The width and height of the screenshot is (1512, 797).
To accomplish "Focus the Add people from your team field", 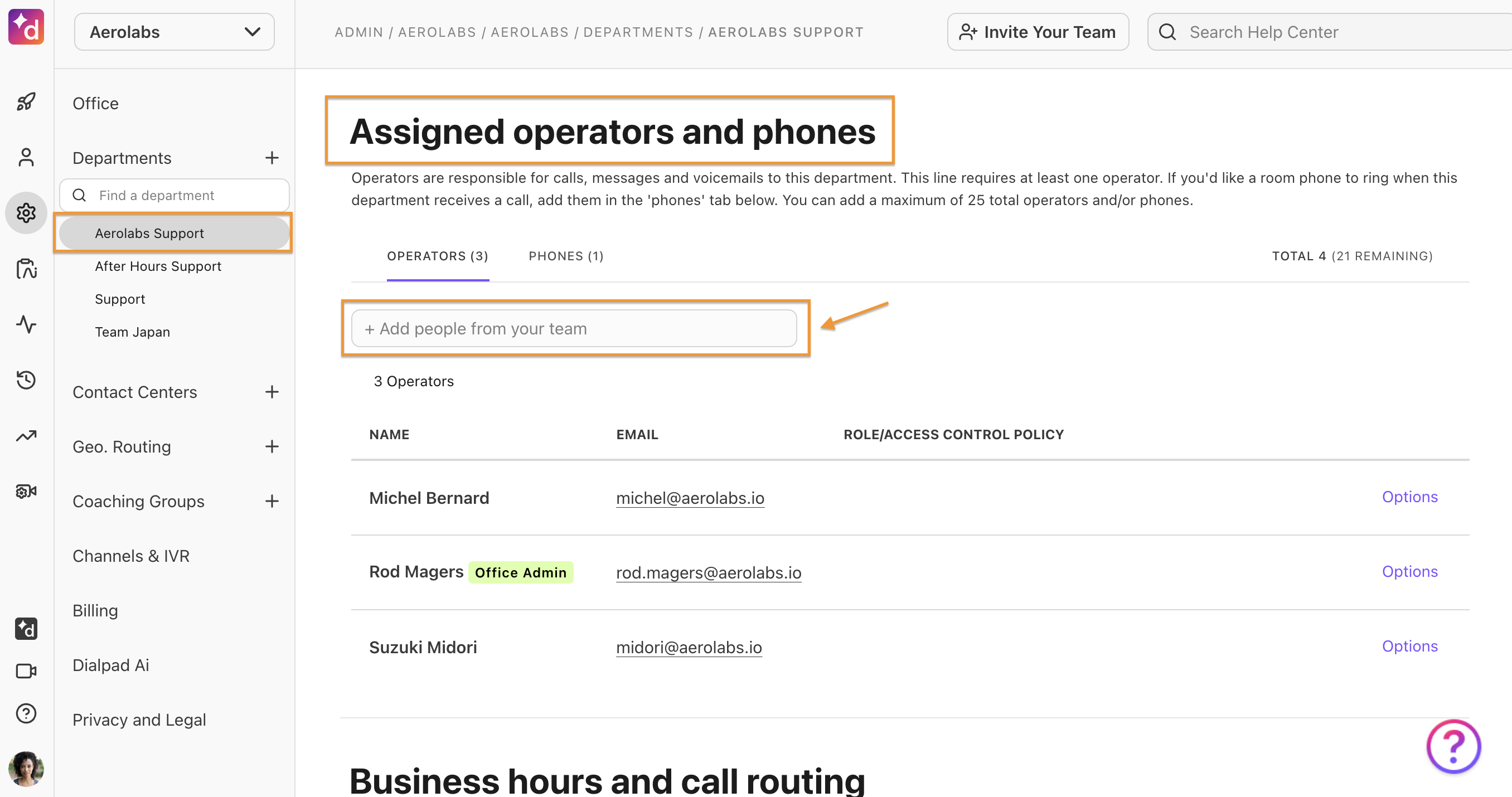I will [x=574, y=328].
